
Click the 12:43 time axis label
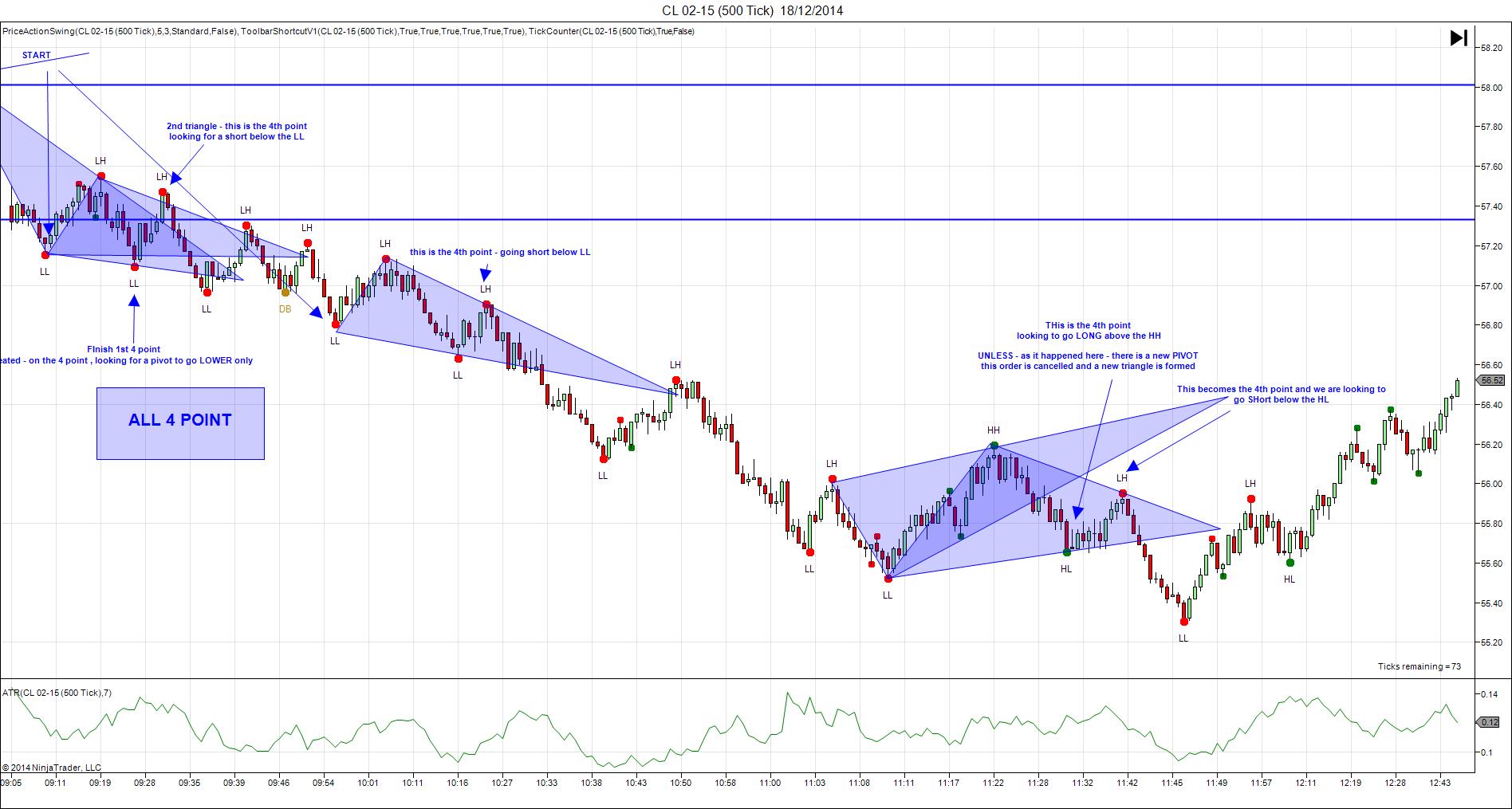(x=1440, y=783)
